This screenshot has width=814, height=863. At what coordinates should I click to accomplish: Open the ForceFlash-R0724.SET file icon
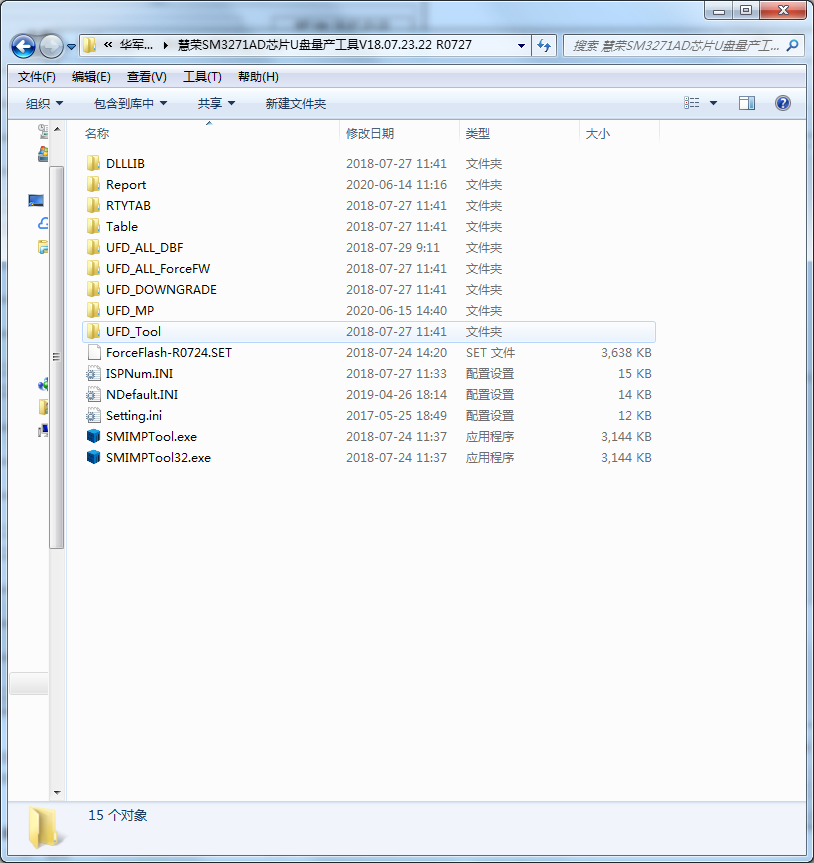pos(95,352)
